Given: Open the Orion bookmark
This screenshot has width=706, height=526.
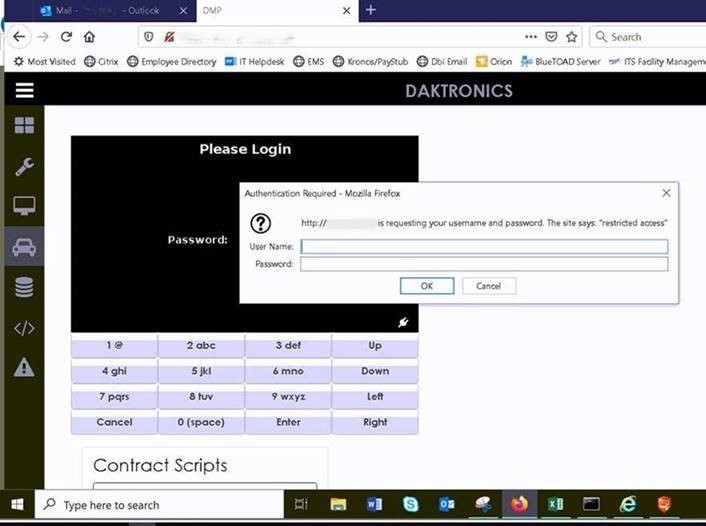Looking at the screenshot, I should coord(494,61).
